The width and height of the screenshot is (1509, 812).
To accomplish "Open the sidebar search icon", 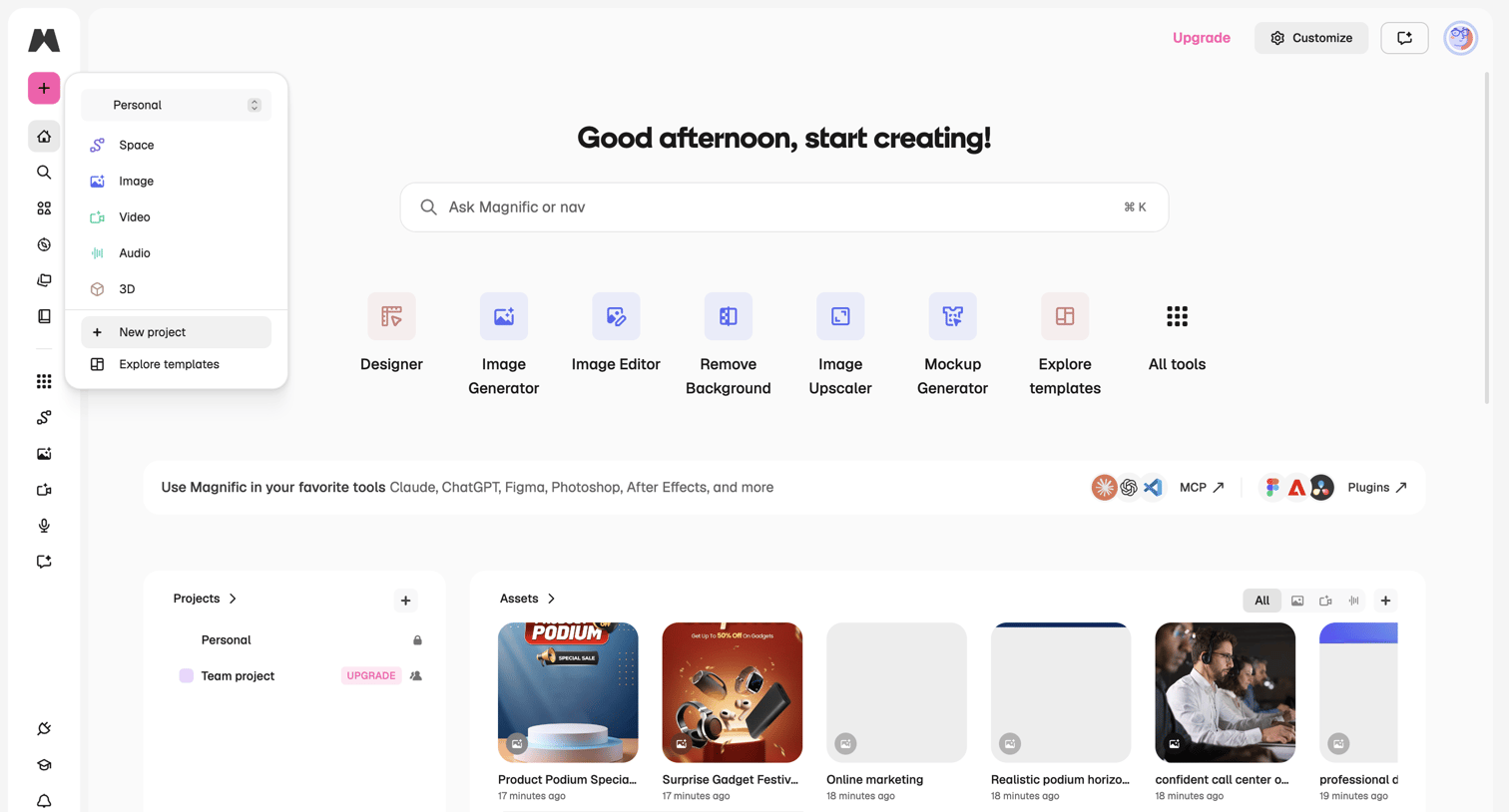I will pos(44,173).
